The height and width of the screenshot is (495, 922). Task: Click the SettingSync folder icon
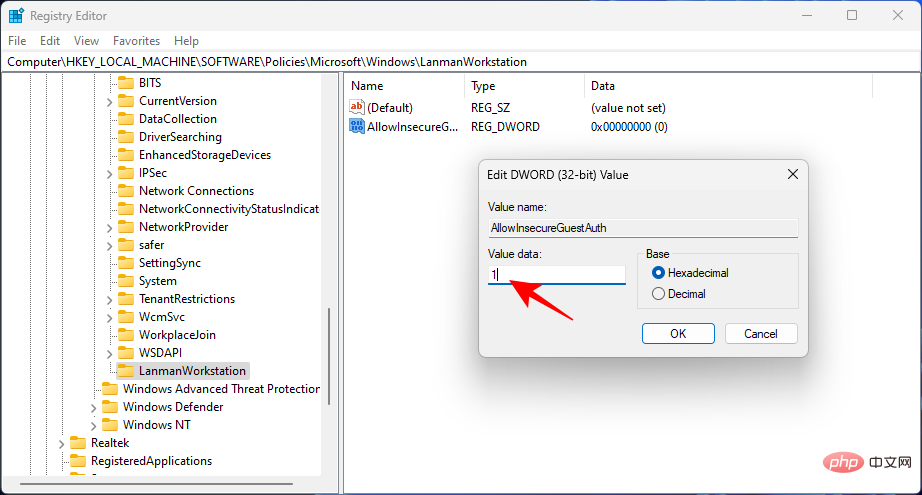click(x=126, y=263)
